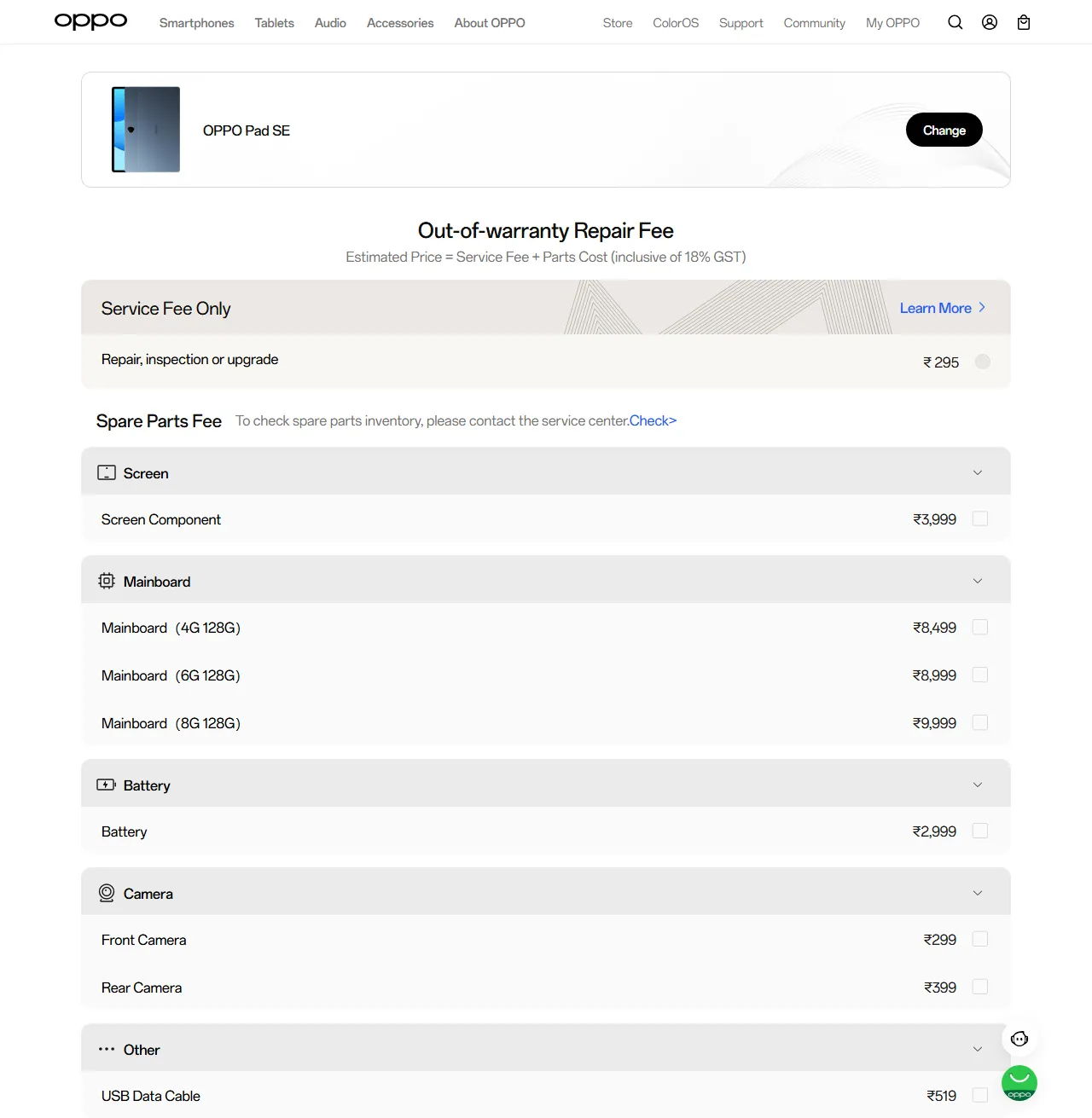Image resolution: width=1092 pixels, height=1118 pixels.
Task: Open the Accessories menu
Action: (x=400, y=23)
